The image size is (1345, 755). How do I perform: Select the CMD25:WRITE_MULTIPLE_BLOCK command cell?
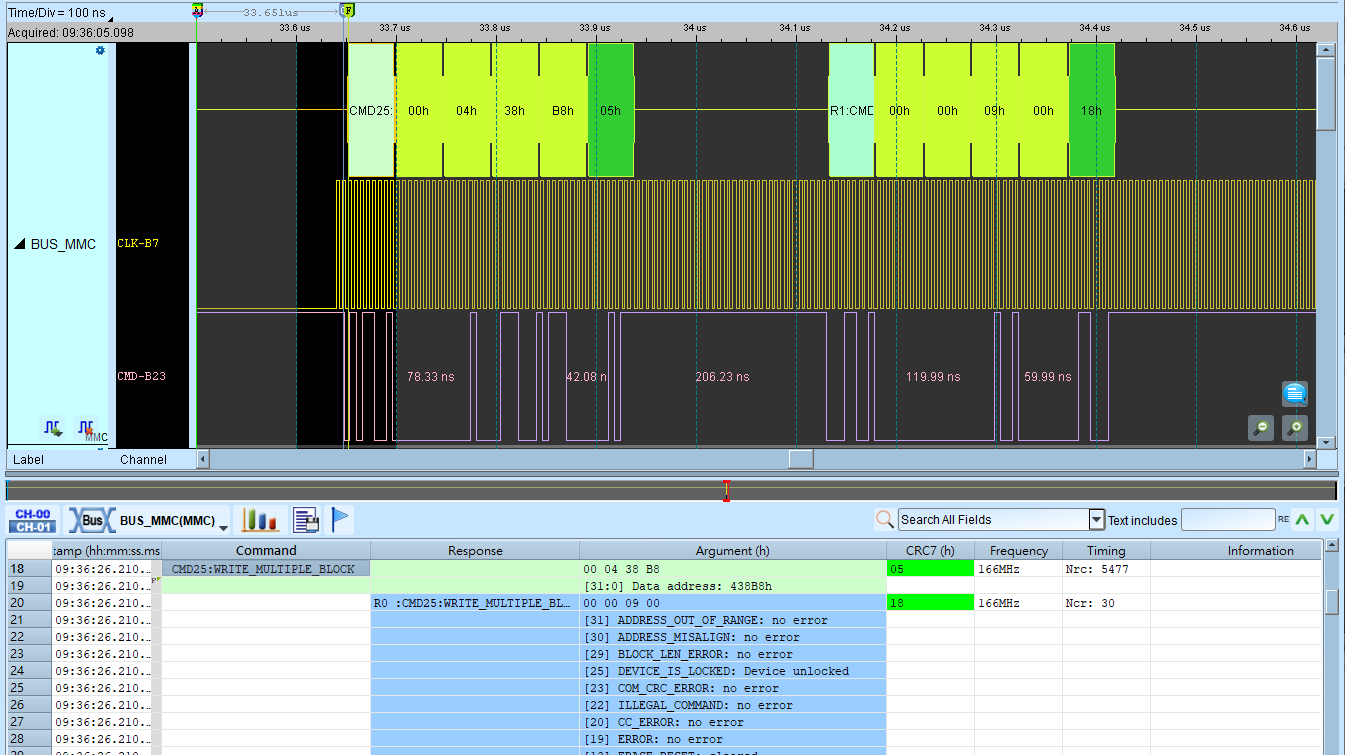point(266,569)
